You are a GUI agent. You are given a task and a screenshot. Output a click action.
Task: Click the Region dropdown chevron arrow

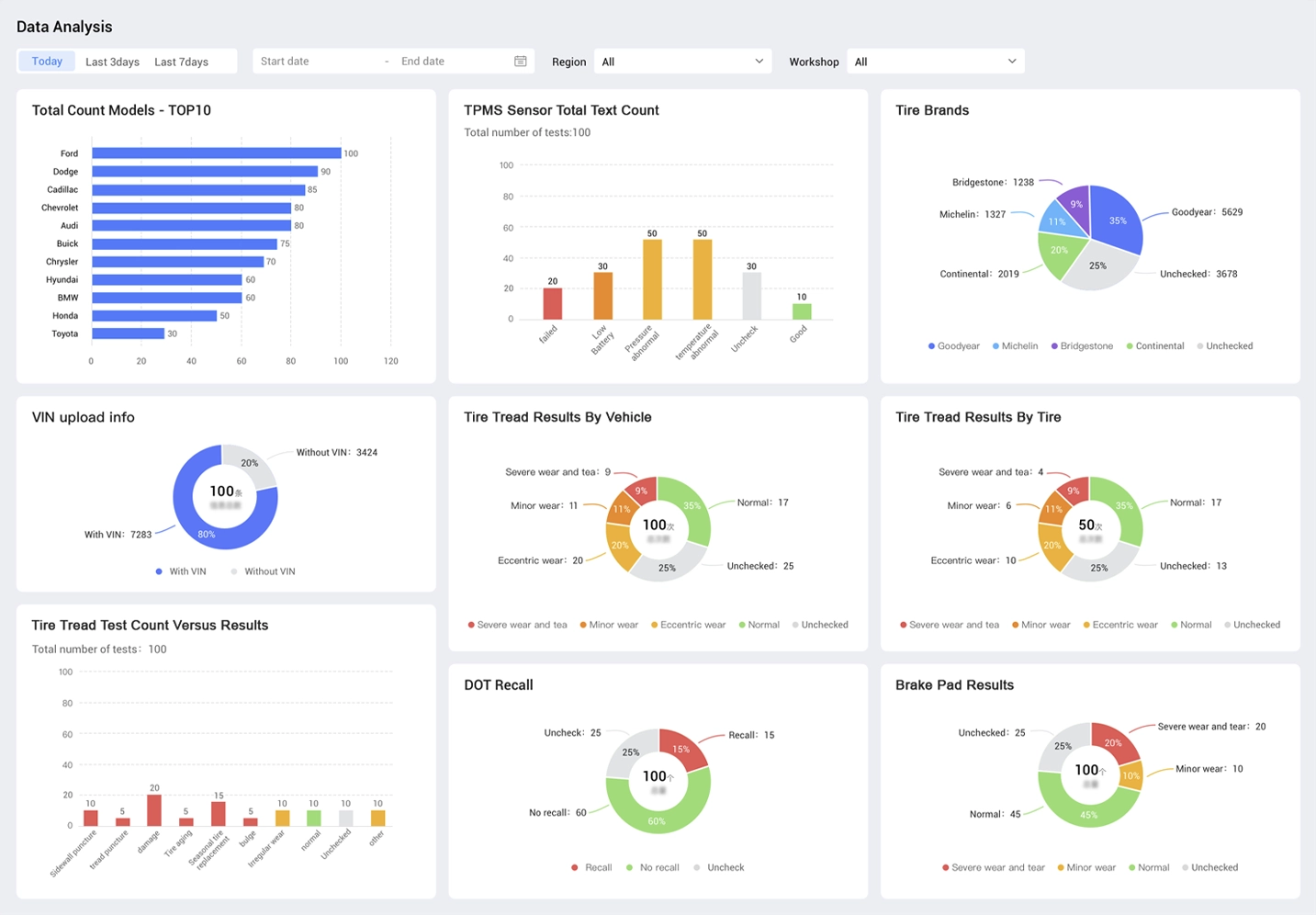click(759, 62)
